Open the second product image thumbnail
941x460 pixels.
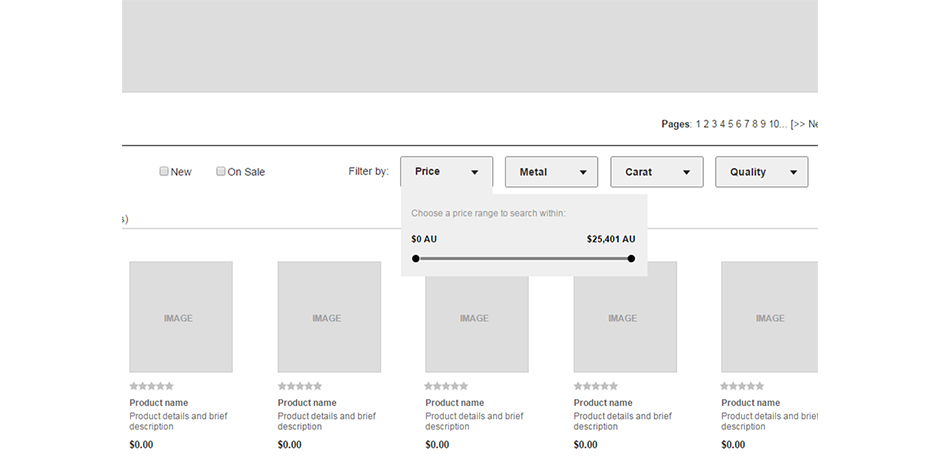tap(329, 317)
